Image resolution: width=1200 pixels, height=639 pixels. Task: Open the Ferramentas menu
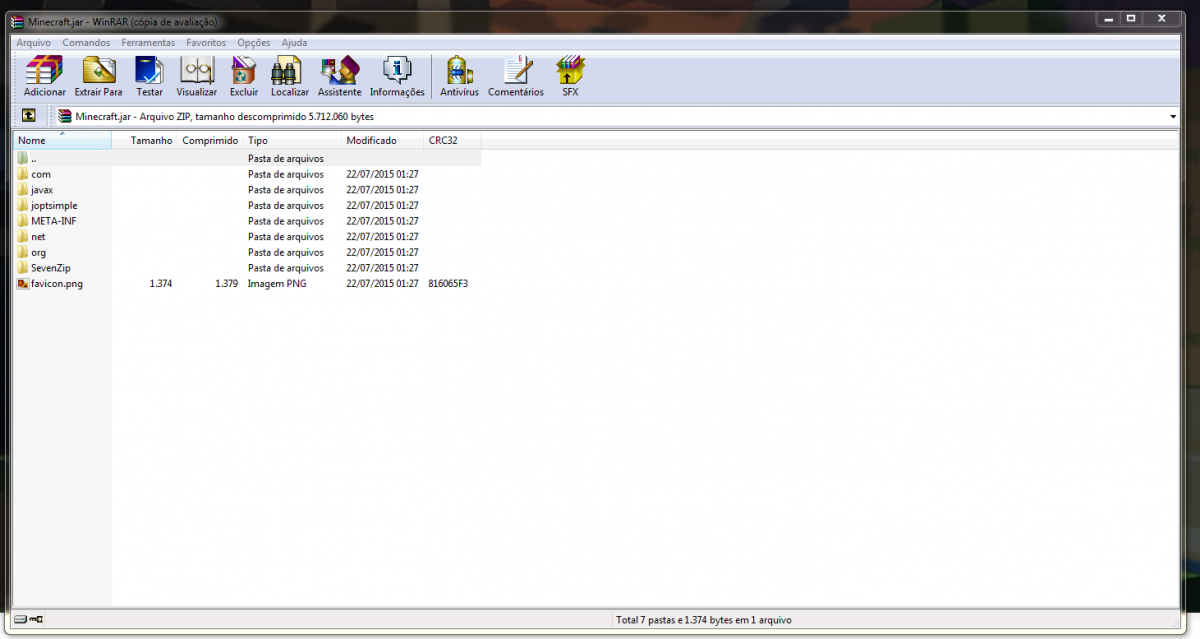pyautogui.click(x=148, y=43)
